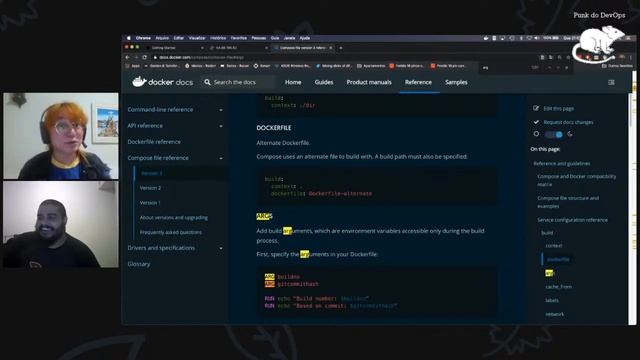640x360 pixels.
Task: Jump to previous find match arrow
Action: click(x=550, y=67)
